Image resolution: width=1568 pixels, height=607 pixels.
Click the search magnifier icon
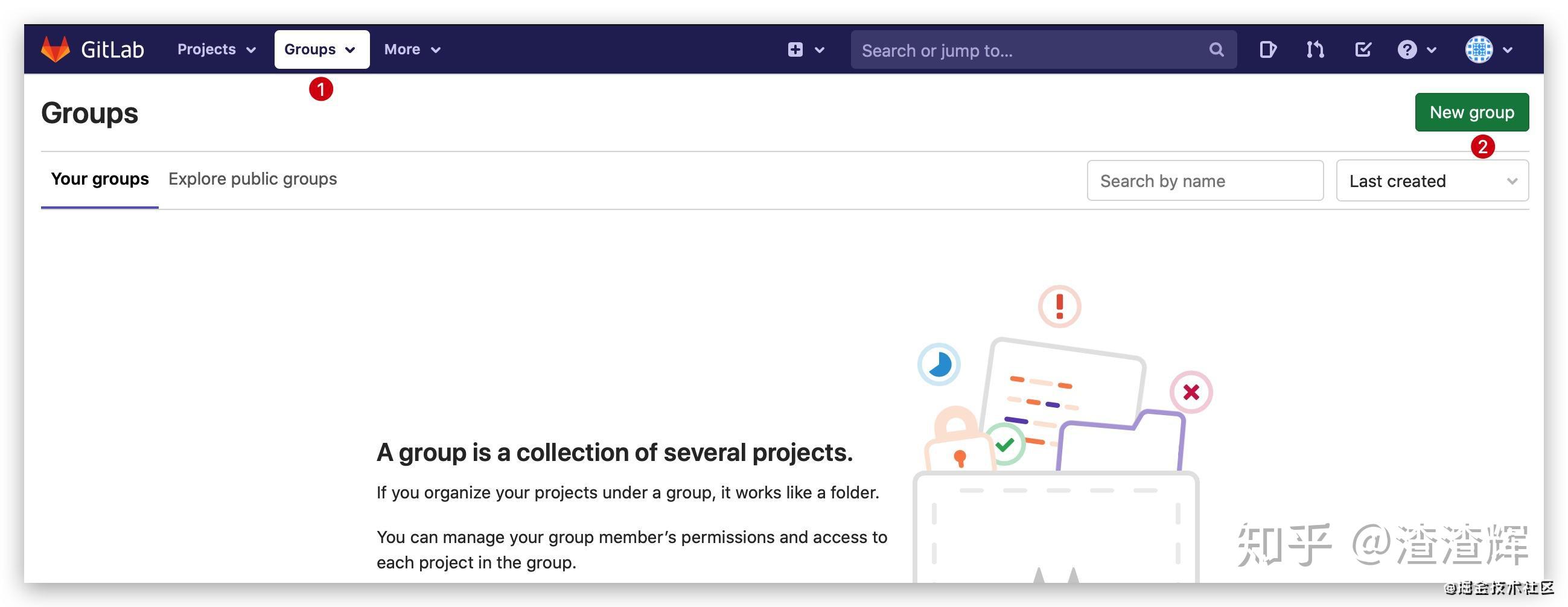coord(1216,49)
